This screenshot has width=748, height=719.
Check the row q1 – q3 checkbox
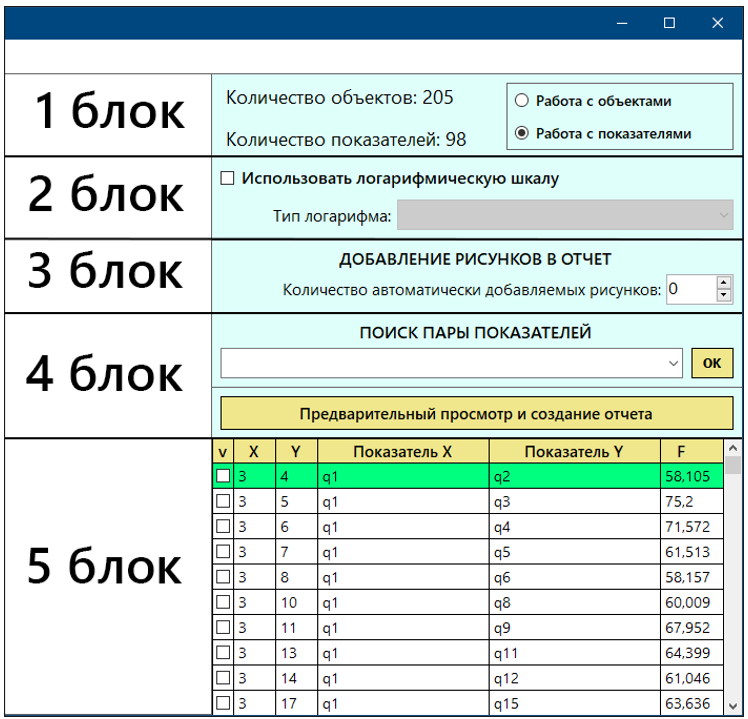point(223,501)
